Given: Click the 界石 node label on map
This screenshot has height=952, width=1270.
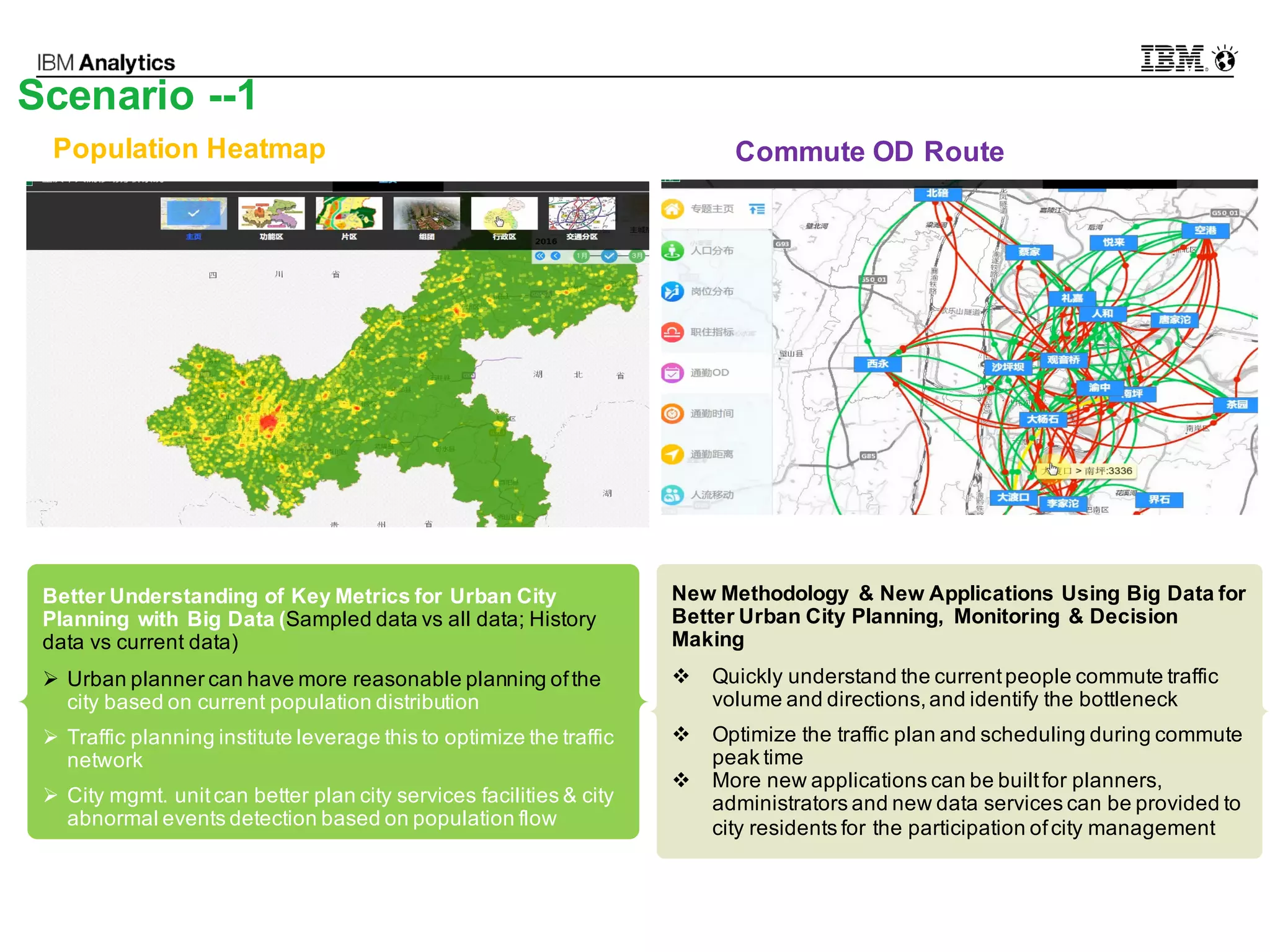Looking at the screenshot, I should pos(1159,500).
